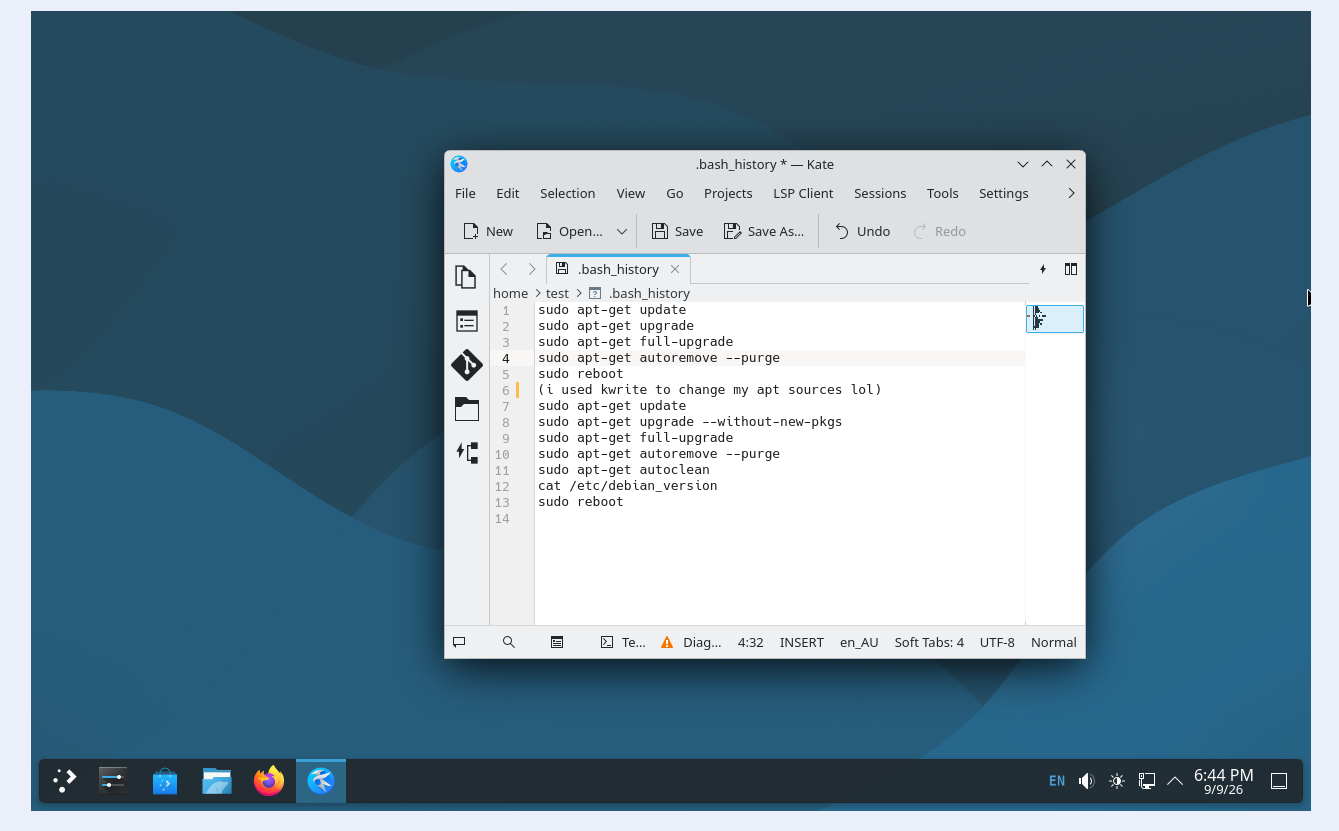
Task: Open the Projects list sidebar icon
Action: coord(466,321)
